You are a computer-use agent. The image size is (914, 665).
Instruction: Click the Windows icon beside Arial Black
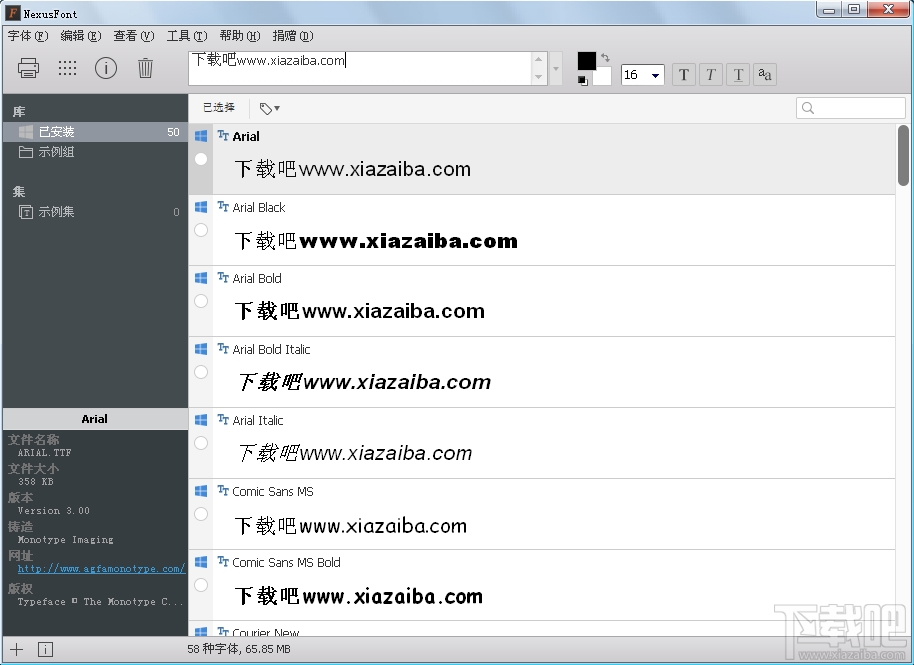coord(201,207)
